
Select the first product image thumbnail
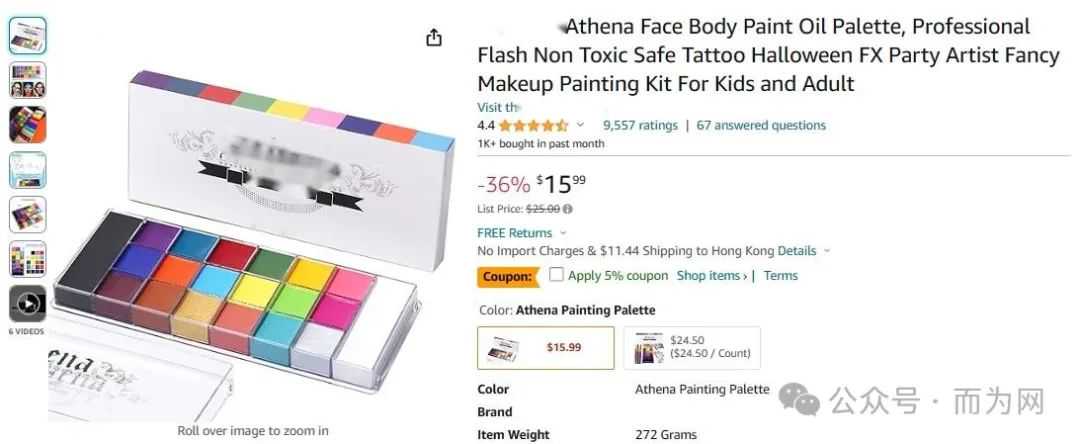[x=27, y=35]
